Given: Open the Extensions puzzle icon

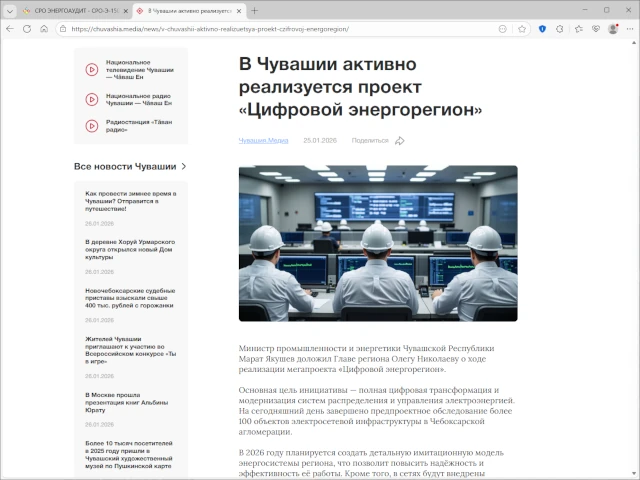Looking at the screenshot, I should 560,29.
